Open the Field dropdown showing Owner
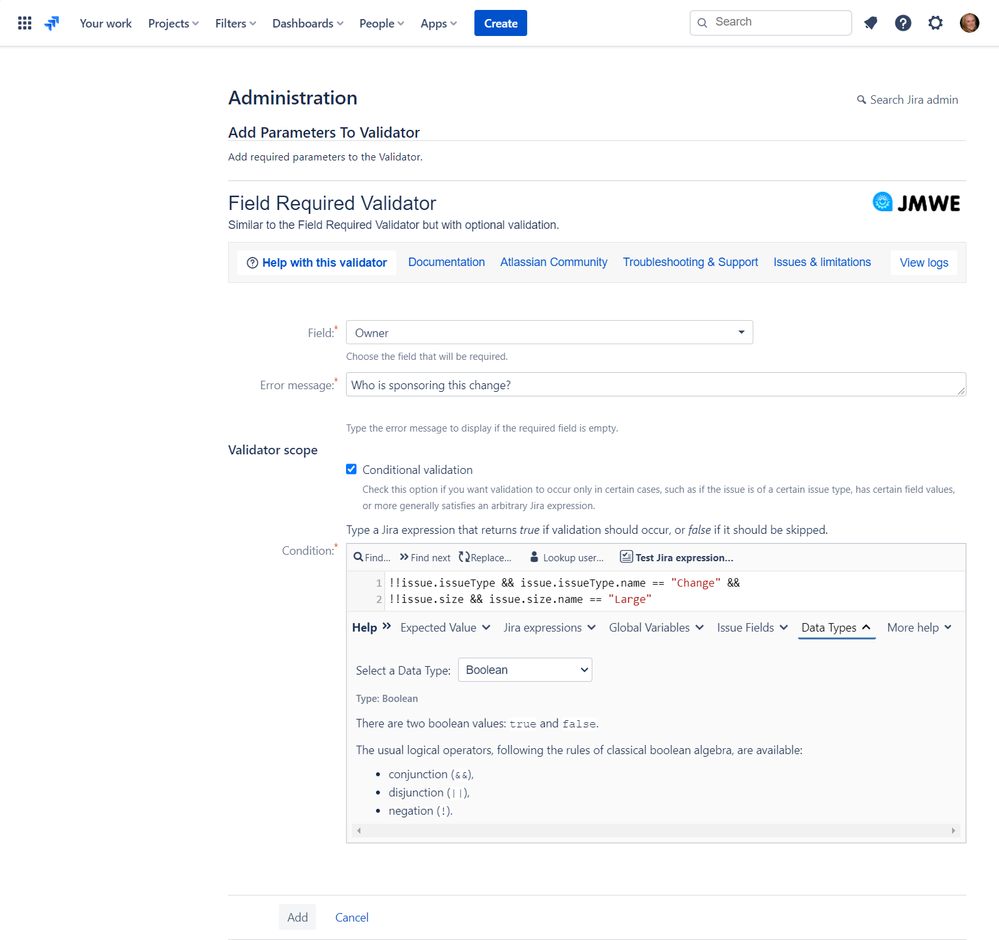Screen dimensions: 999x940 tap(549, 333)
